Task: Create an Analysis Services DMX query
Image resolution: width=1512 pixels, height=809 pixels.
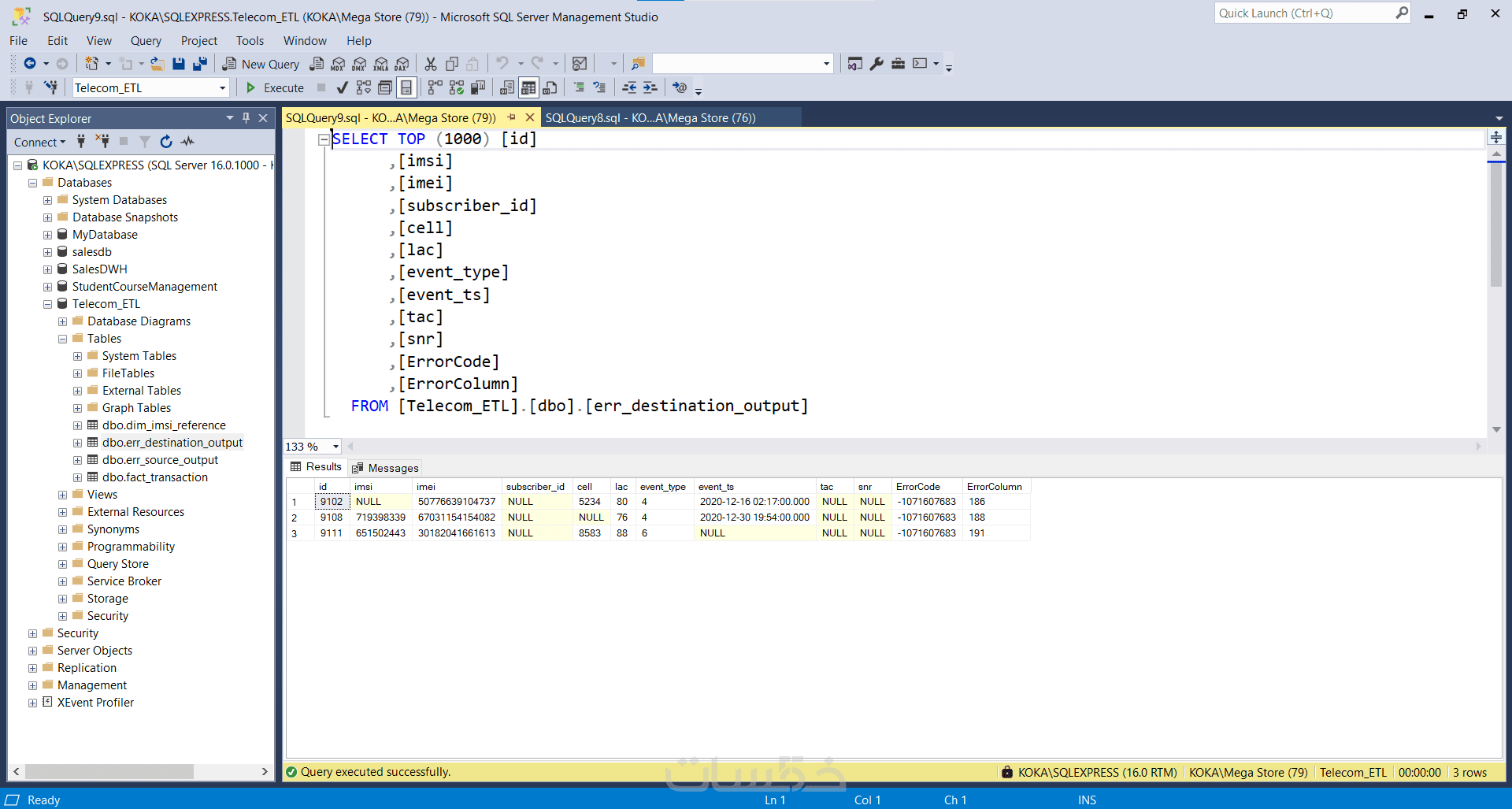Action: coord(359,64)
